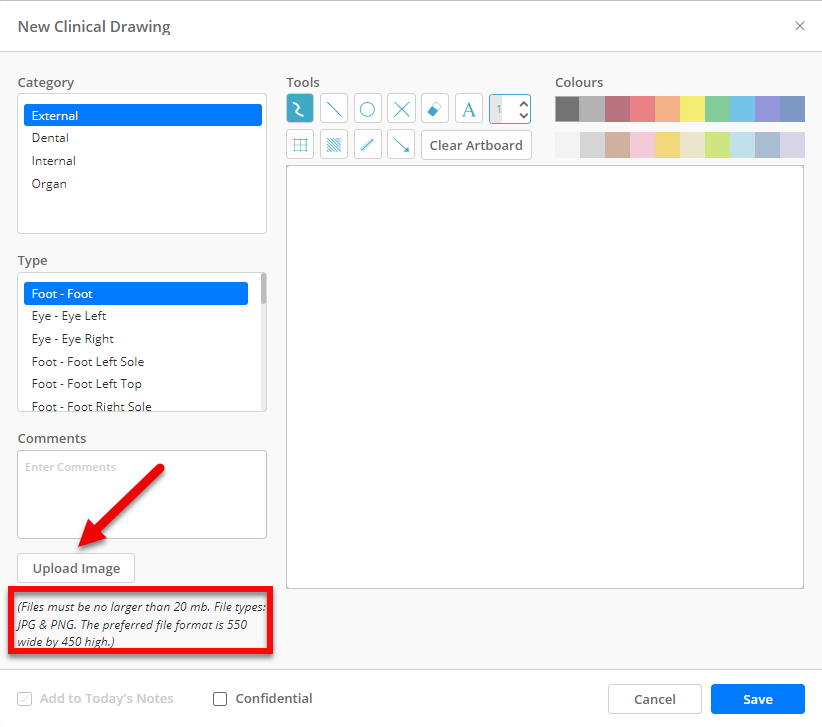Image resolution: width=822 pixels, height=727 pixels.
Task: Pick the slate blue top-row colour swatch
Action: point(793,109)
